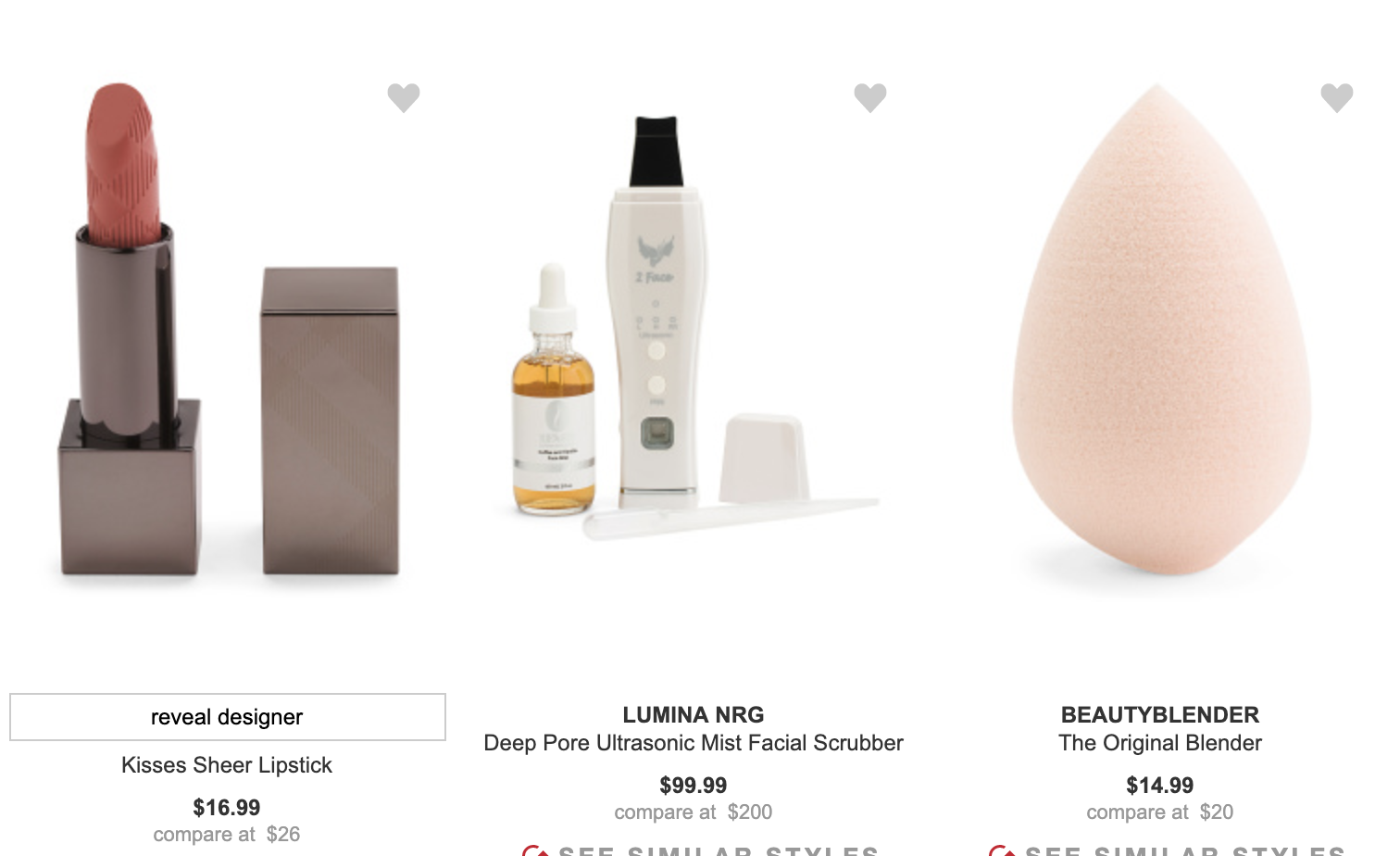Click the LUMINA NRG brand name
1400x856 pixels.
(x=694, y=715)
